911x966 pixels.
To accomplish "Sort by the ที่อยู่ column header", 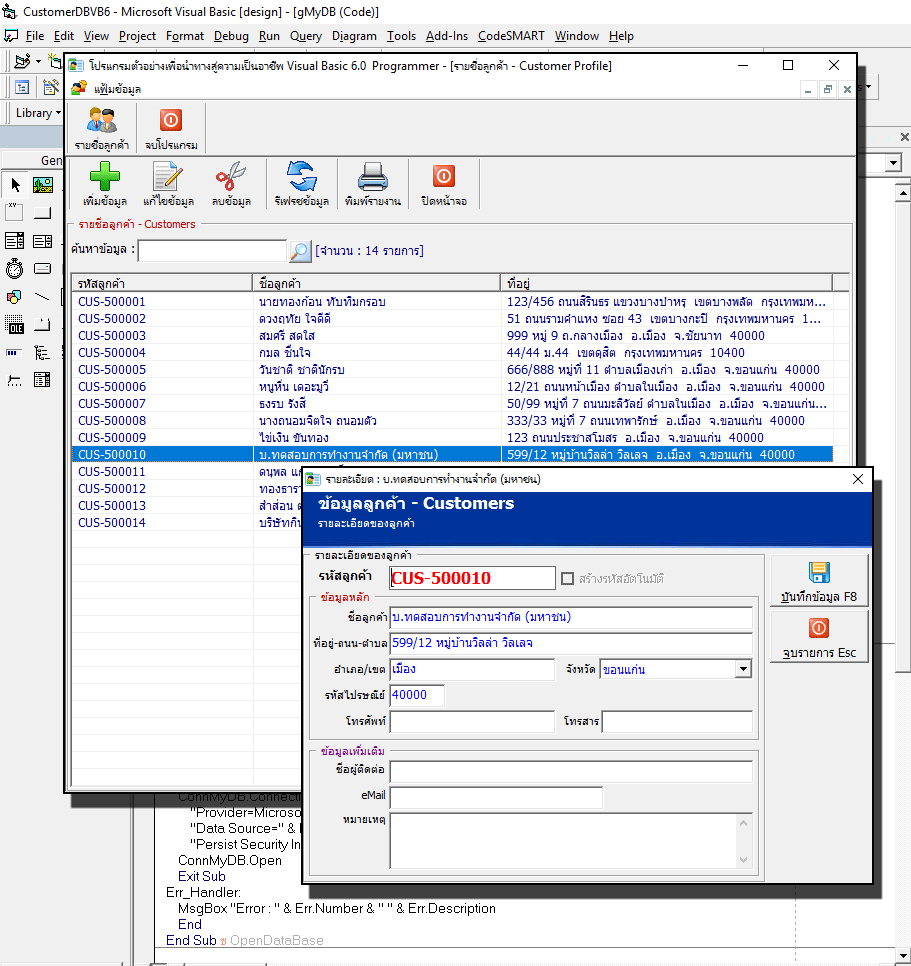I will [x=666, y=283].
